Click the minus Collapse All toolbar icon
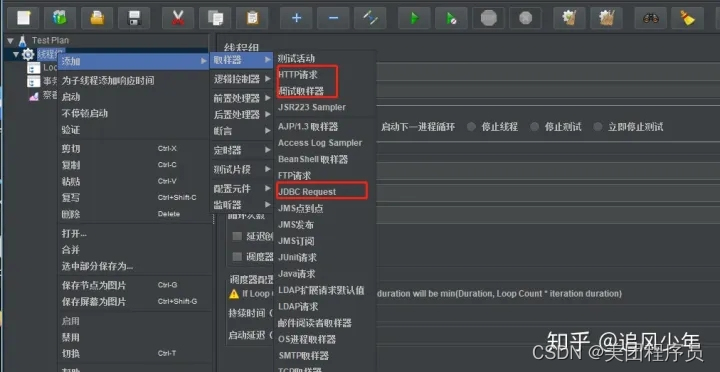The height and width of the screenshot is (372, 720). [x=333, y=18]
